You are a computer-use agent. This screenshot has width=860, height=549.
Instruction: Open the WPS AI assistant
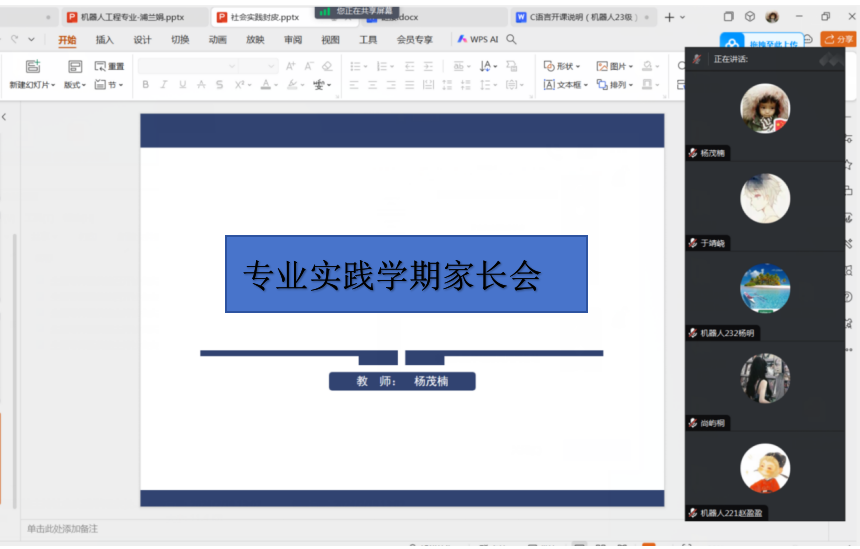click(x=478, y=39)
